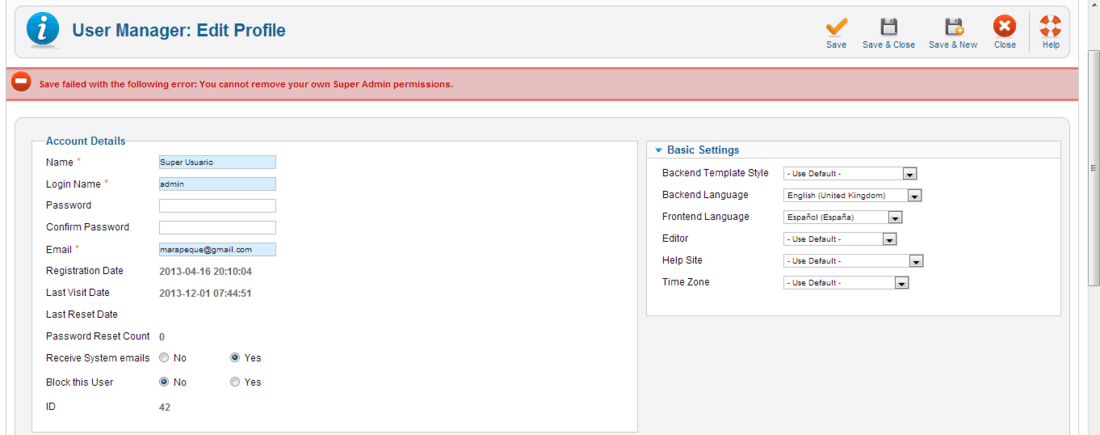
Task: Click the Name input field
Action: [x=217, y=162]
